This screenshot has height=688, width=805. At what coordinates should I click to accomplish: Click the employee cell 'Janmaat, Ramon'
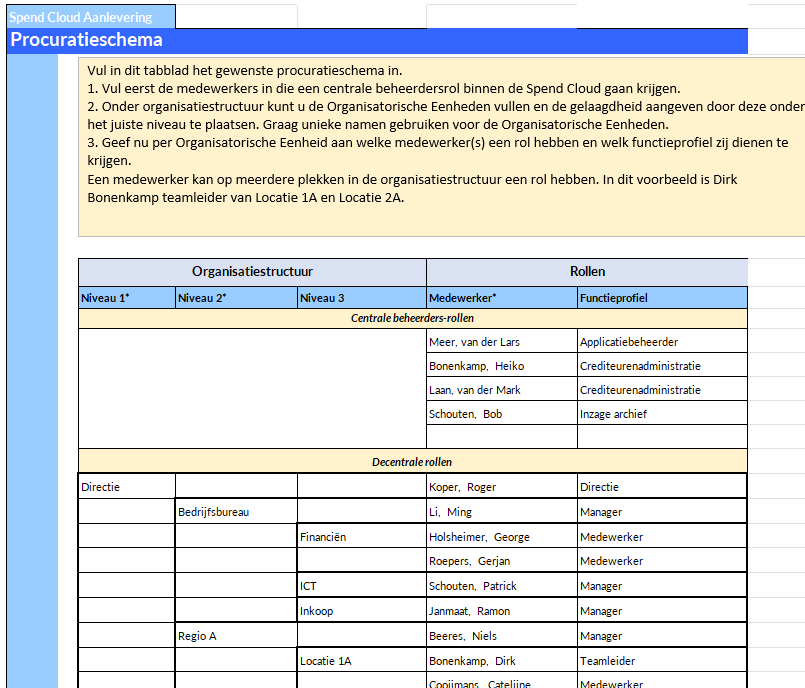click(470, 611)
